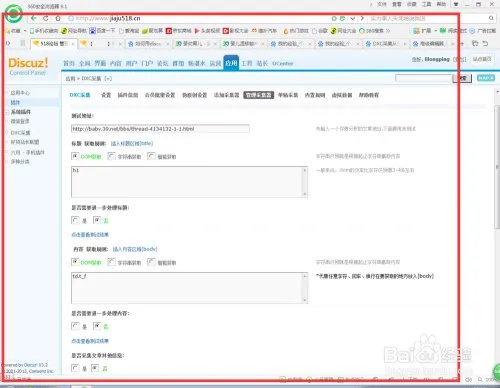Open the 京东商城 bookmark
The height and width of the screenshot is (388, 500).
click(179, 31)
